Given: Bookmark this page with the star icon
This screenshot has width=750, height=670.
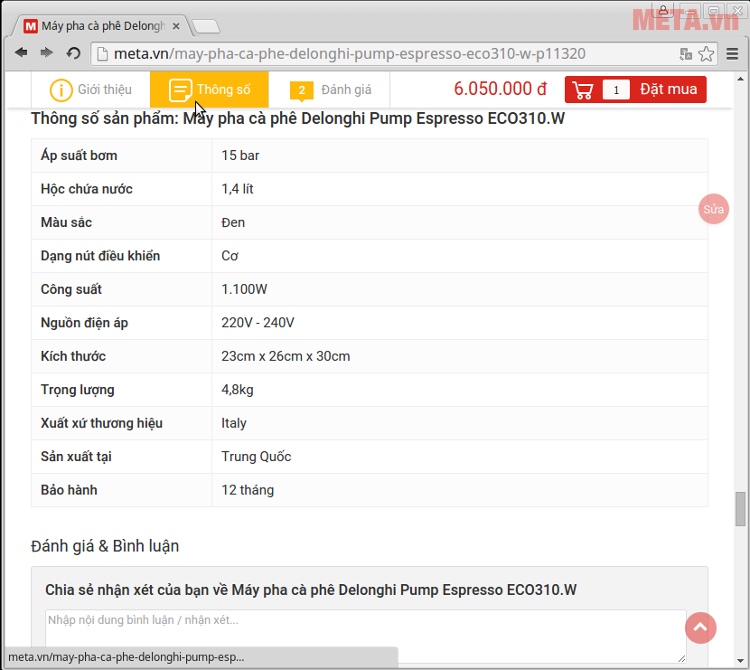Looking at the screenshot, I should [x=706, y=54].
